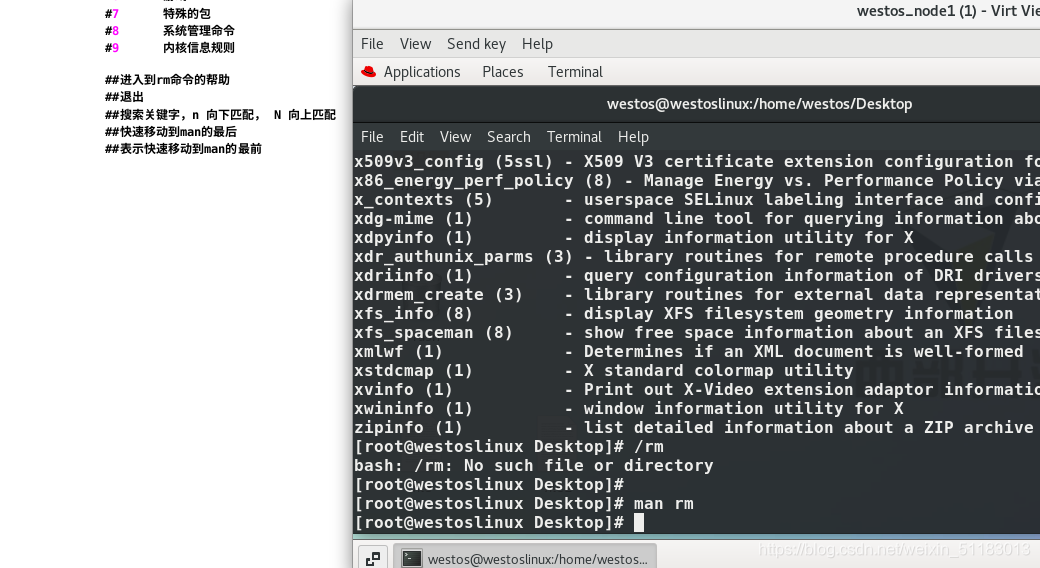The width and height of the screenshot is (1040, 568).
Task: Open the Places menu
Action: (503, 72)
